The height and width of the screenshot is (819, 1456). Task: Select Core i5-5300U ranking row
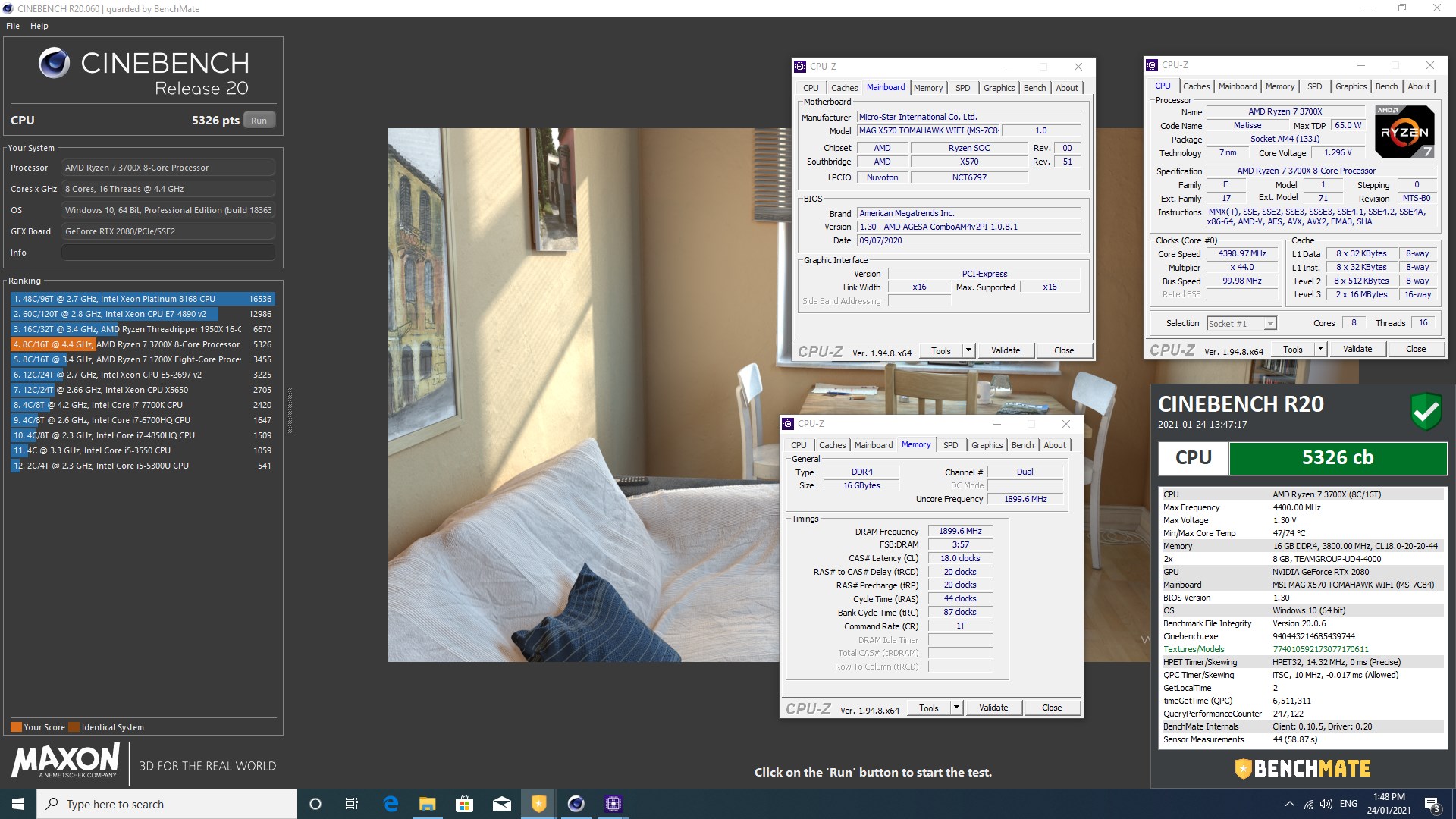coord(142,466)
